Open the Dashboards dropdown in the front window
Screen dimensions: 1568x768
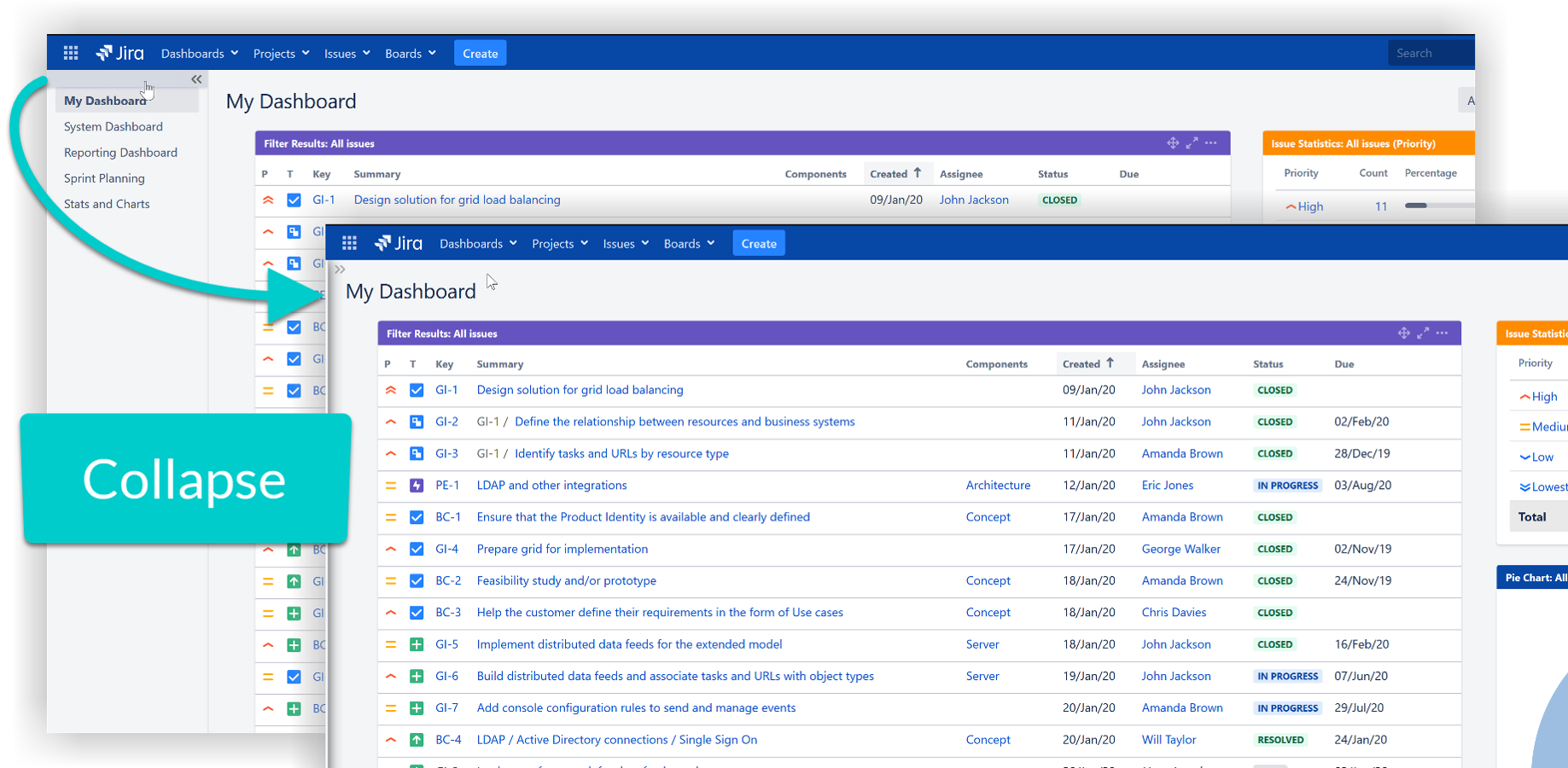(478, 243)
